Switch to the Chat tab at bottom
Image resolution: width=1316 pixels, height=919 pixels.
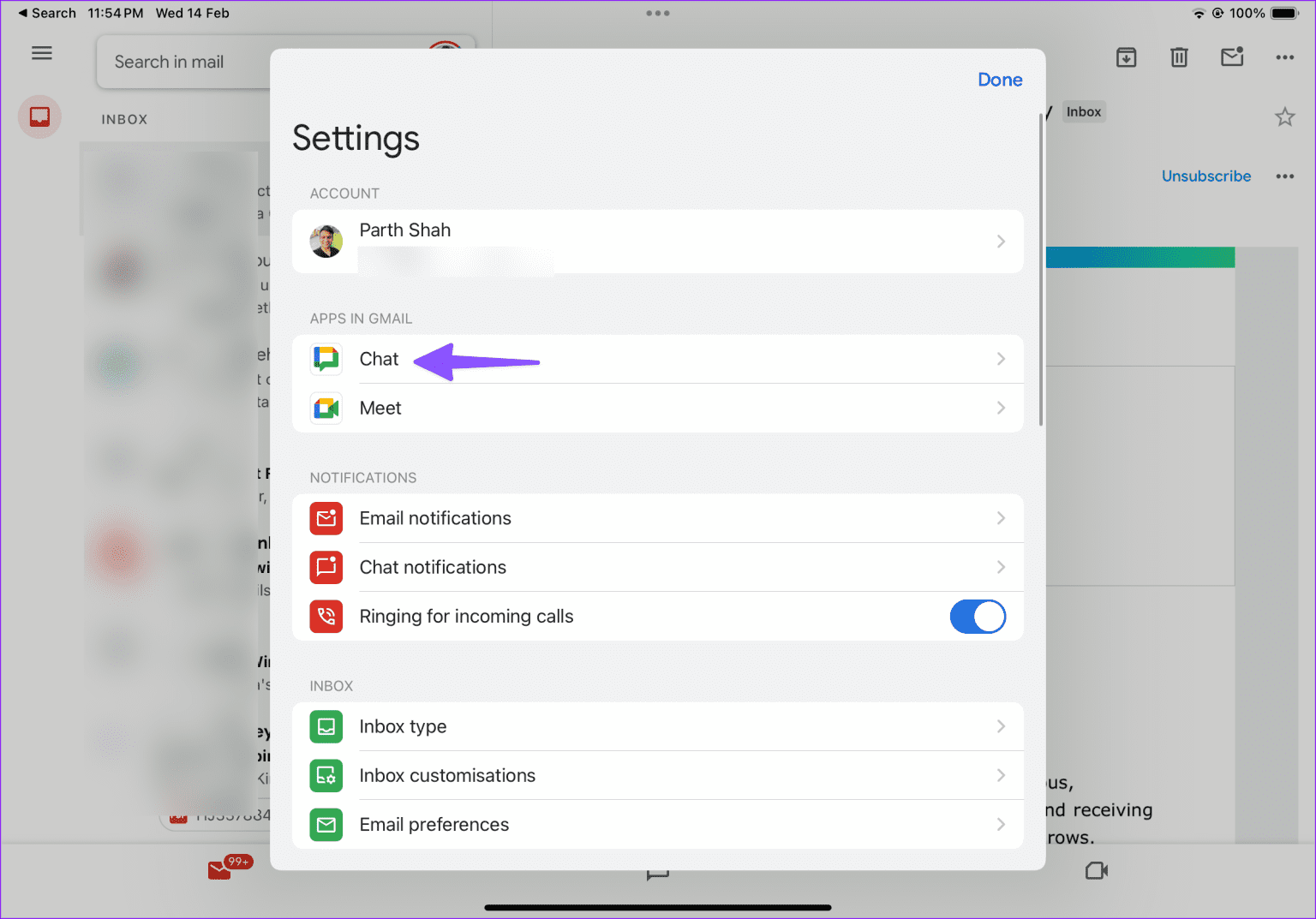pos(657,874)
